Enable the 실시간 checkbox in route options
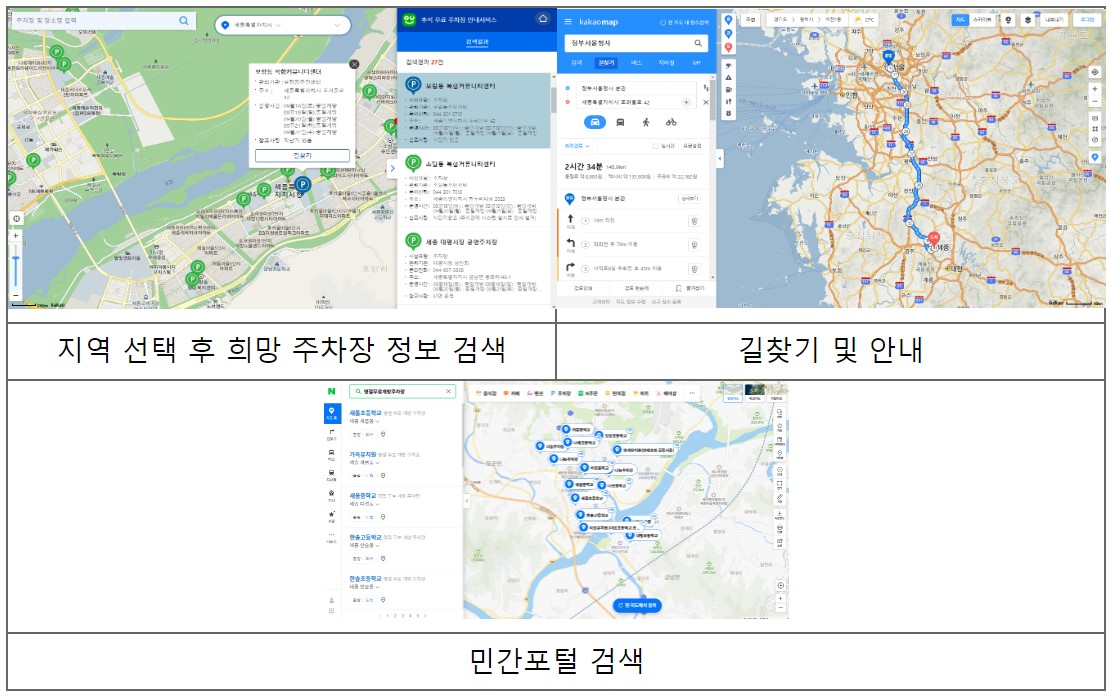The image size is (1113, 698). (x=657, y=144)
